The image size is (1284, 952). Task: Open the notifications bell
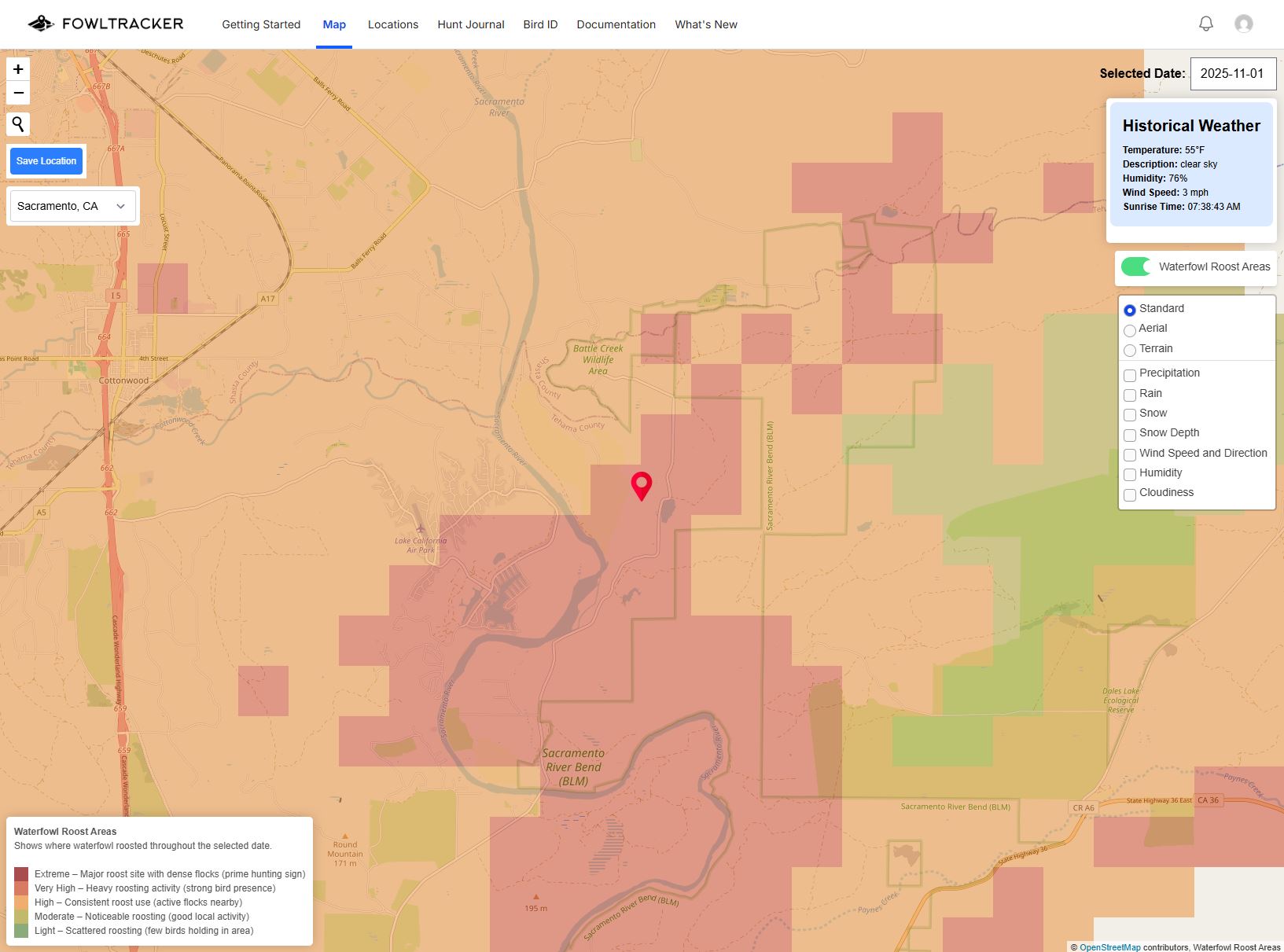pyautogui.click(x=1205, y=24)
